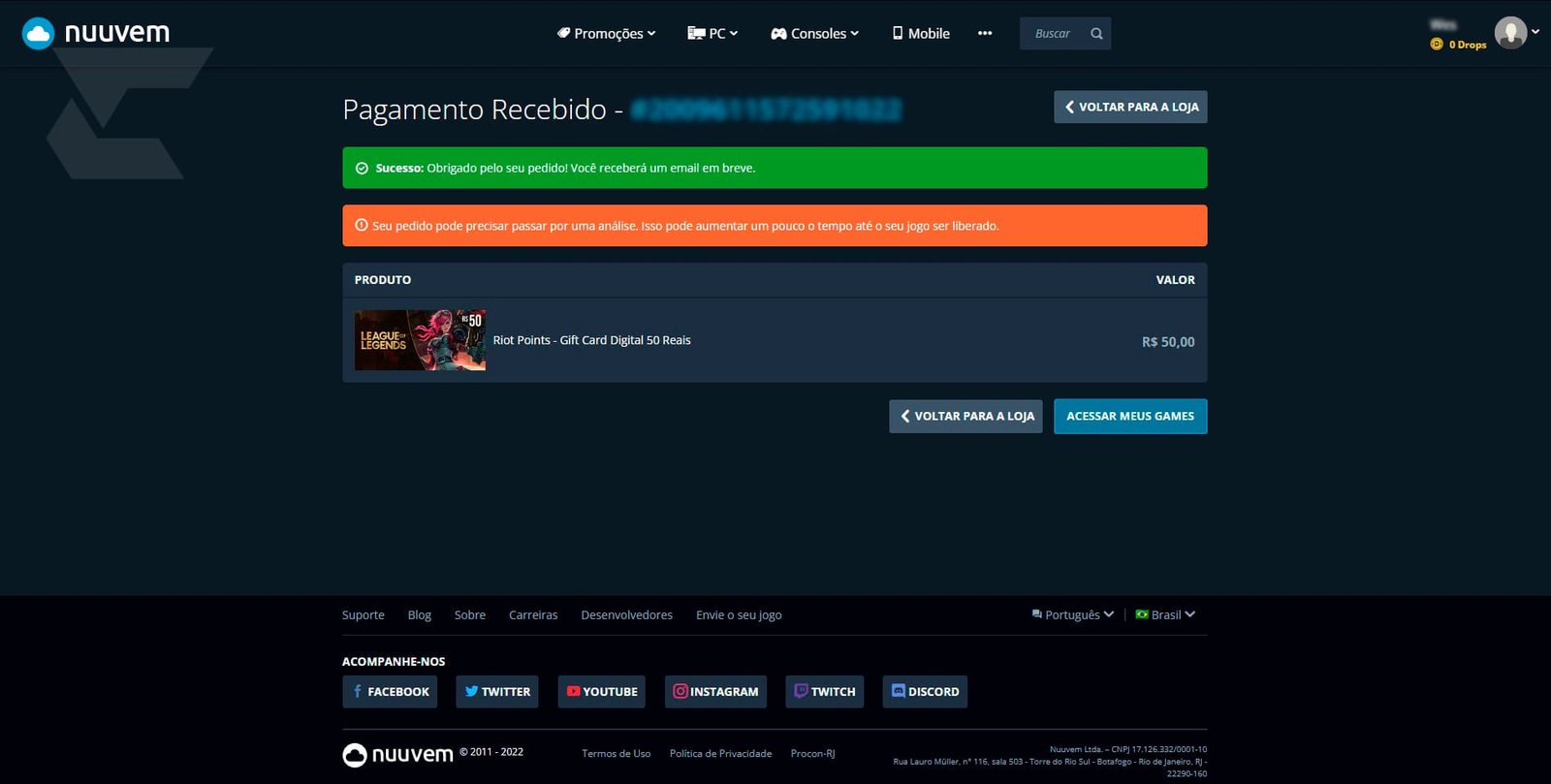Open Envie o seu jogo link
1551x784 pixels.
[x=739, y=614]
